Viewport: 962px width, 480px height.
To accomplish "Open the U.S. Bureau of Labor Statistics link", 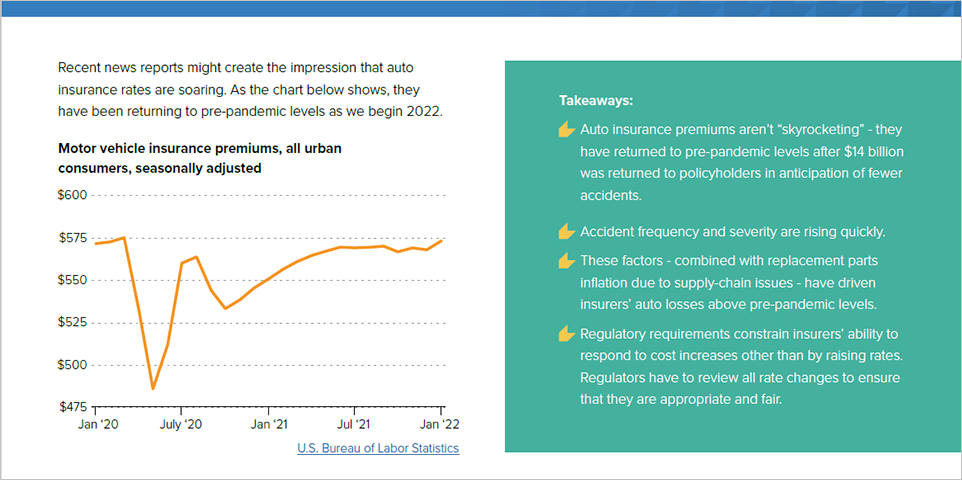I will click(378, 448).
